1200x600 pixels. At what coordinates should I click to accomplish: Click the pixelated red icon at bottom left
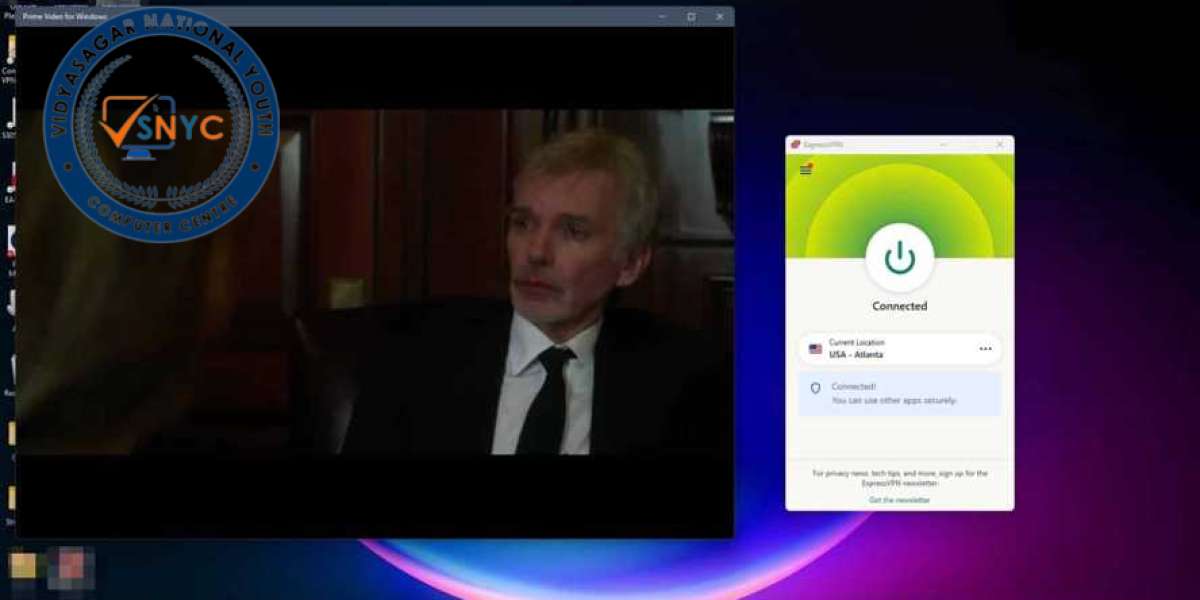(x=71, y=566)
